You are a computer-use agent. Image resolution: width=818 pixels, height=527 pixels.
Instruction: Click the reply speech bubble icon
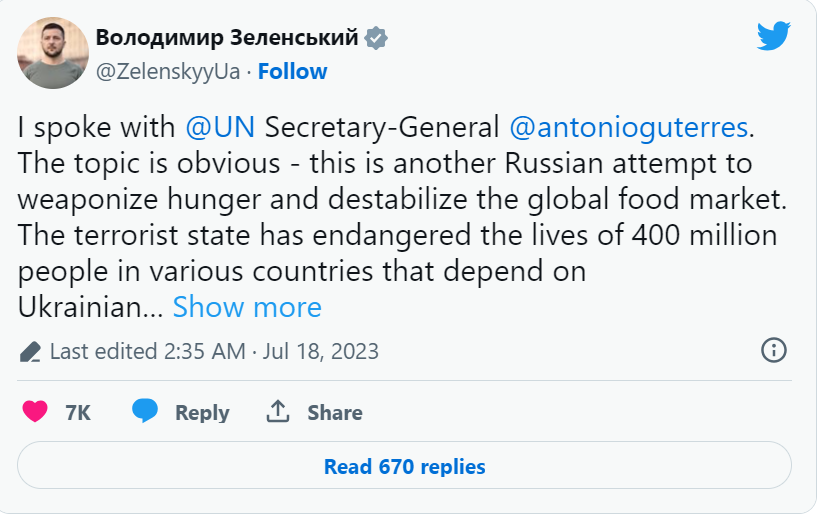click(146, 412)
